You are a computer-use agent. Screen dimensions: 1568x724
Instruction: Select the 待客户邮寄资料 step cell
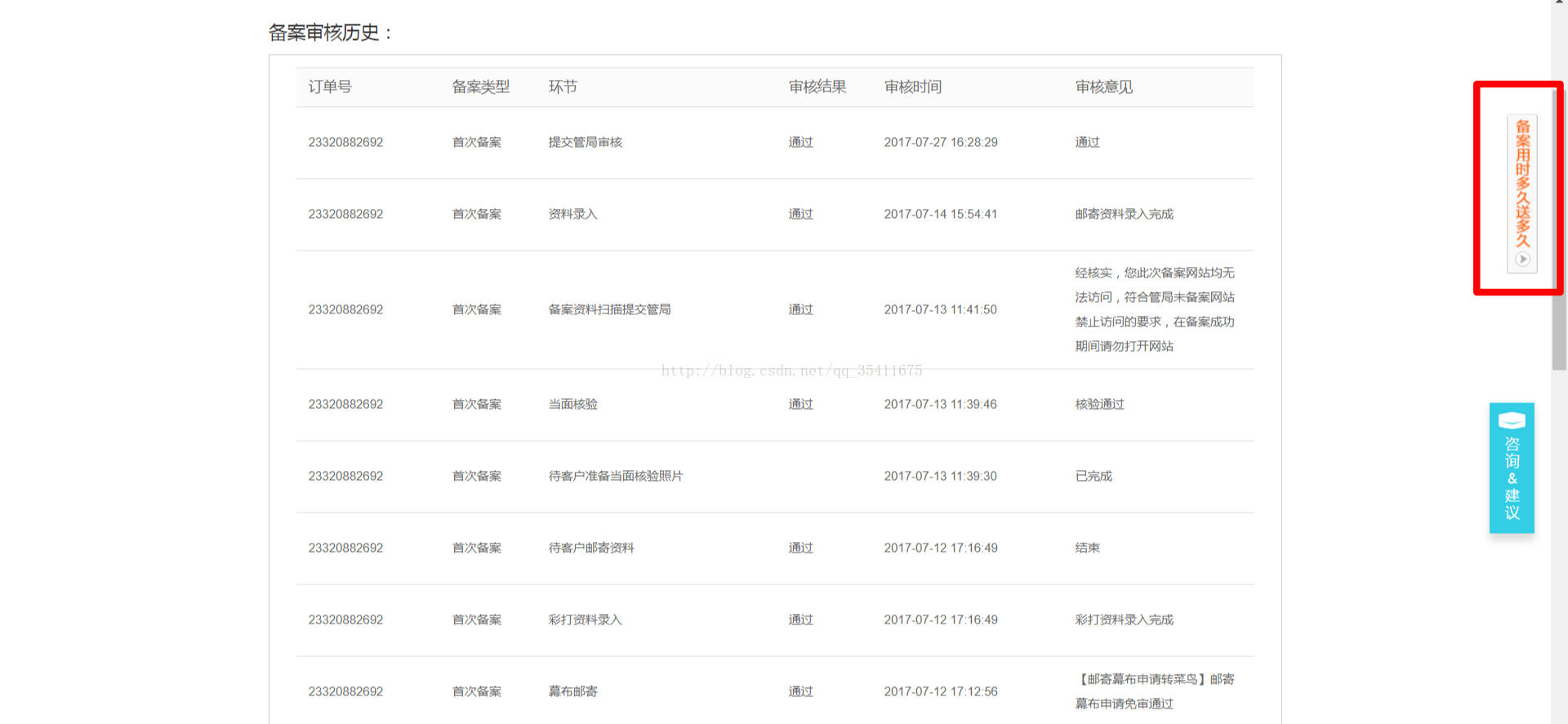pos(591,548)
